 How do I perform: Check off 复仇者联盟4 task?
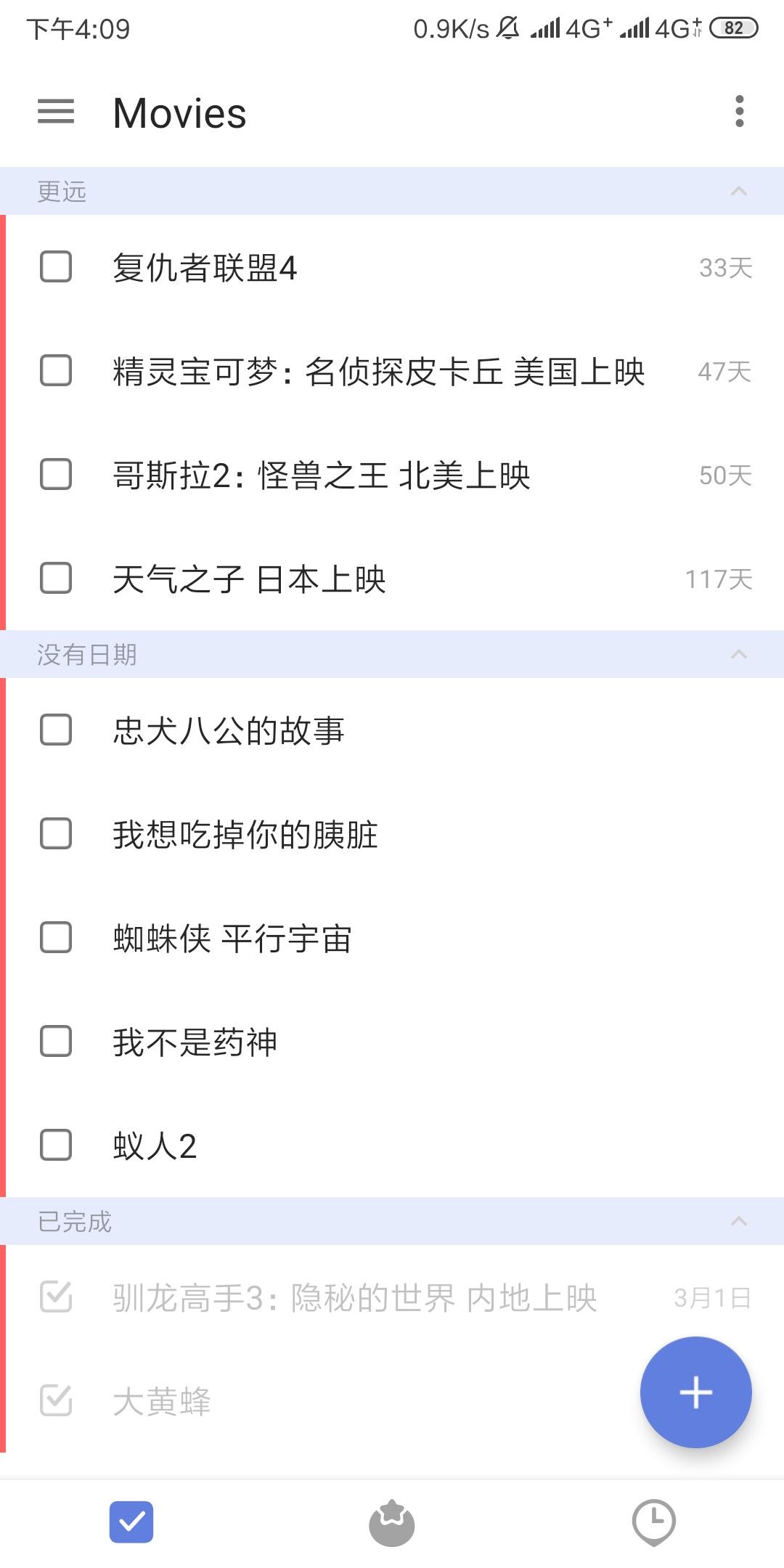[x=56, y=267]
